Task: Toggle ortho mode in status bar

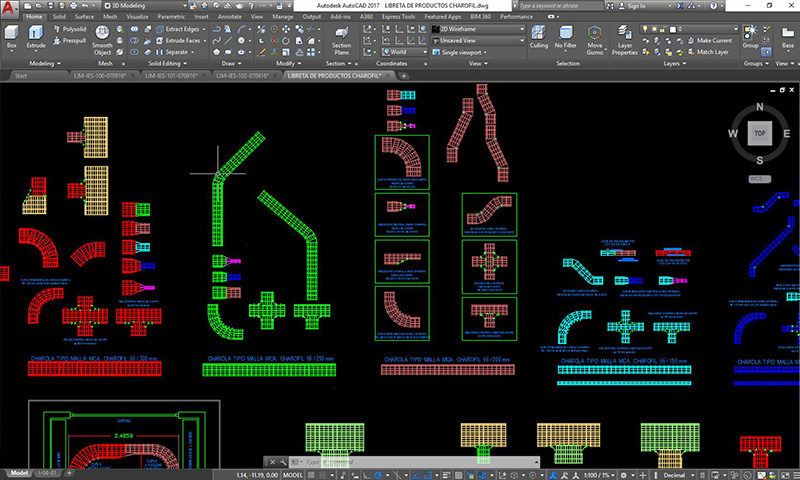Action: [x=366, y=475]
